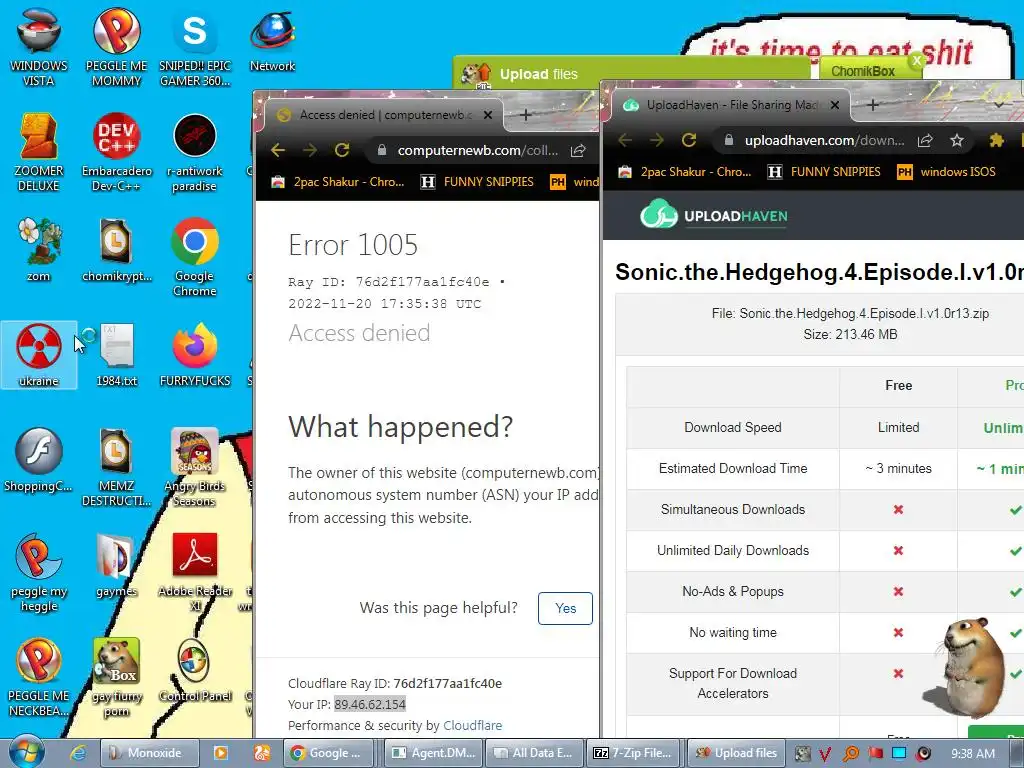Select the Skype SNIPED!! EPIC GAMER icon
The width and height of the screenshot is (1024, 768).
click(195, 47)
